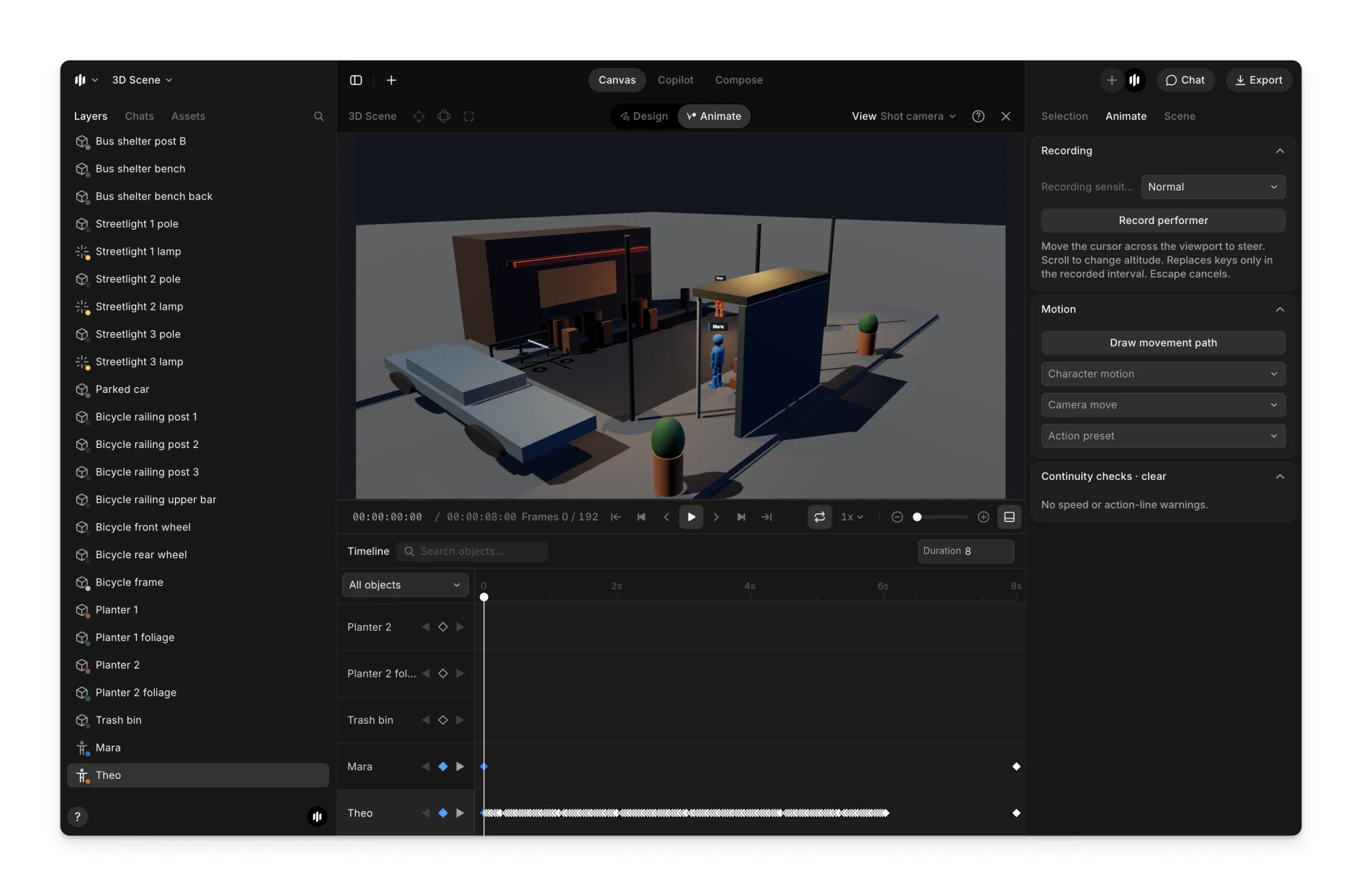Edit the Duration value field
1362x896 pixels.
[966, 551]
